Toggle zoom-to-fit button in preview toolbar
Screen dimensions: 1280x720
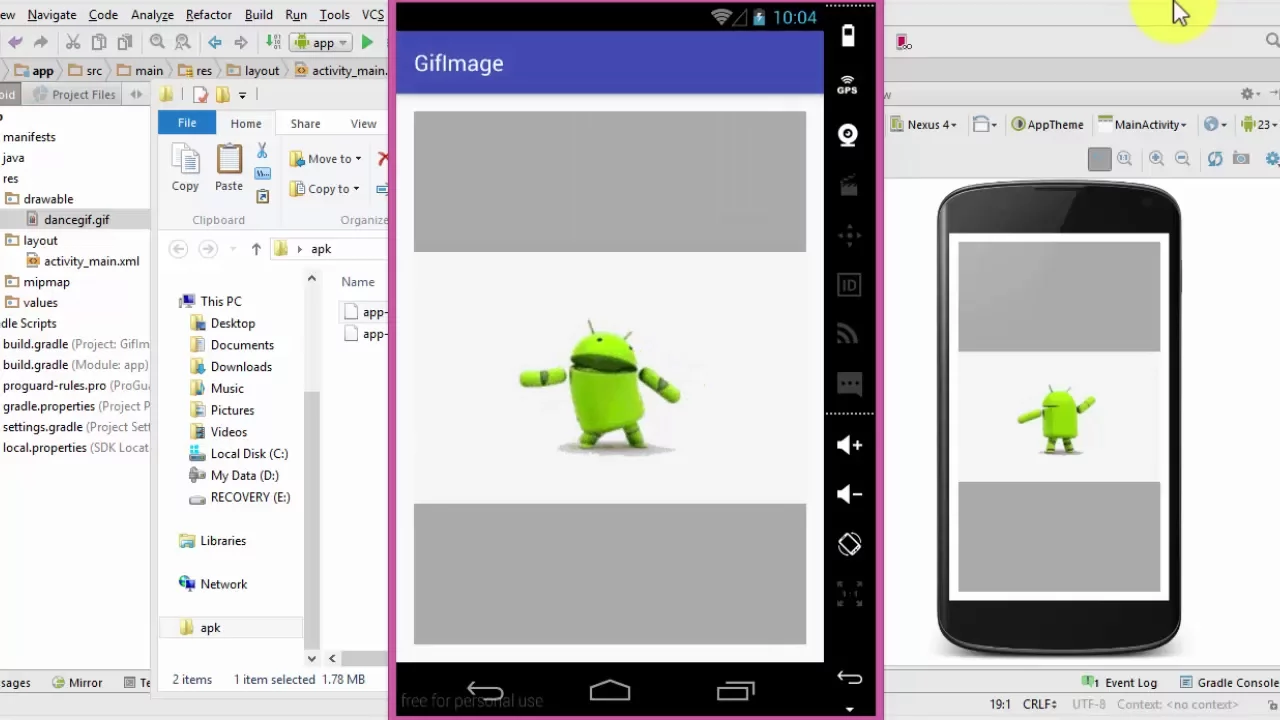tap(1099, 159)
